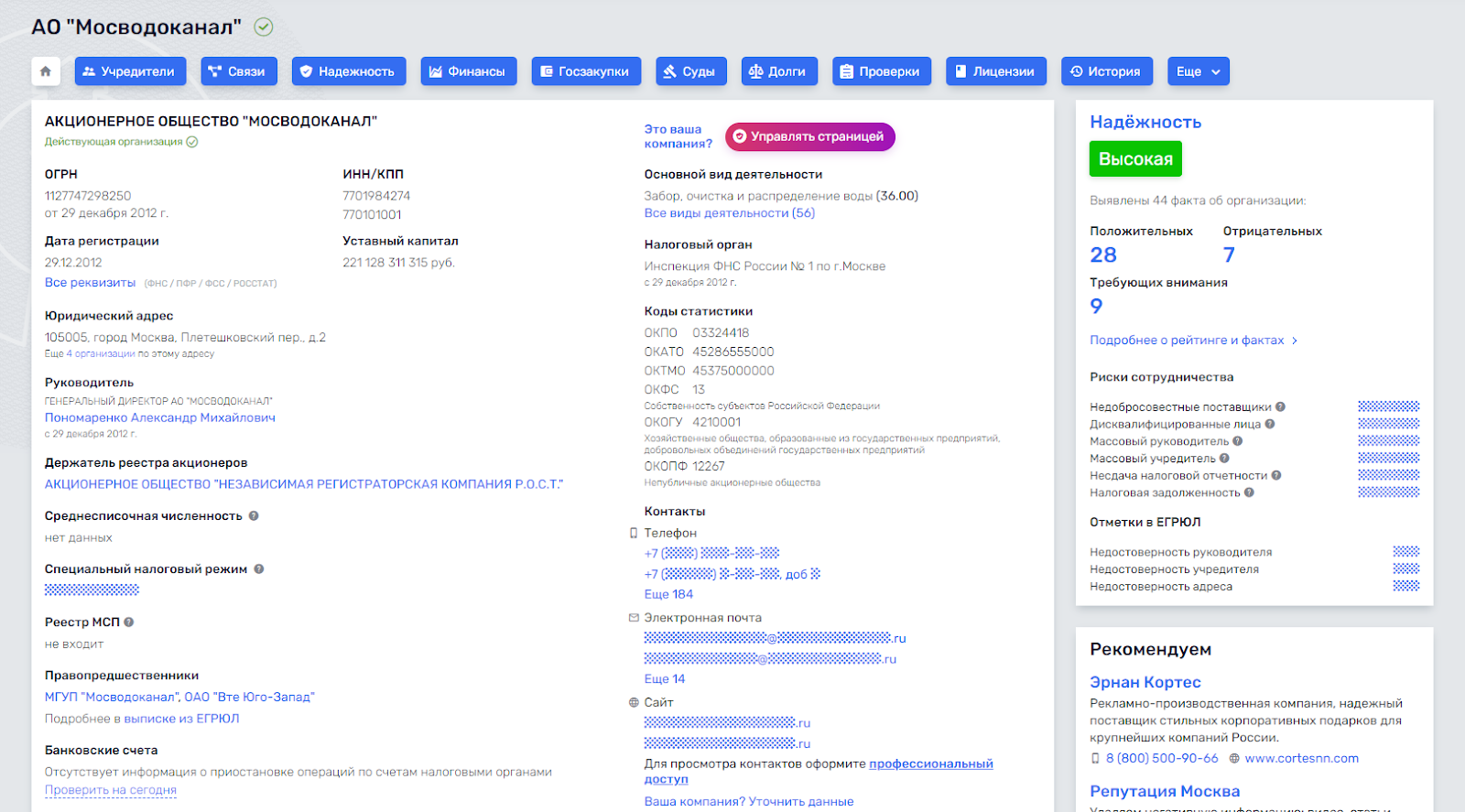1465x812 pixels.
Task: View the 9 facts requiring attention
Action: click(1096, 307)
